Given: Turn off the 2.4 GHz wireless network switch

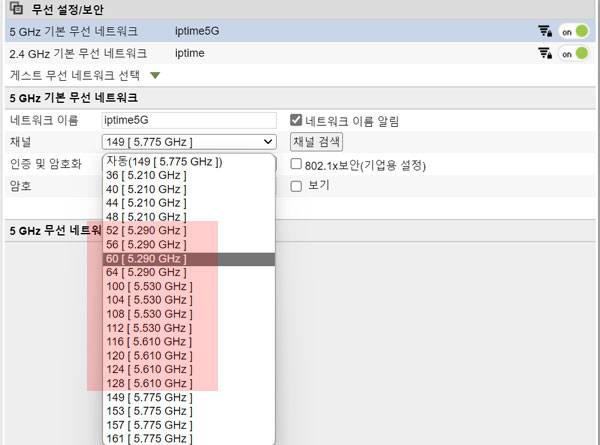Looking at the screenshot, I should [574, 53].
